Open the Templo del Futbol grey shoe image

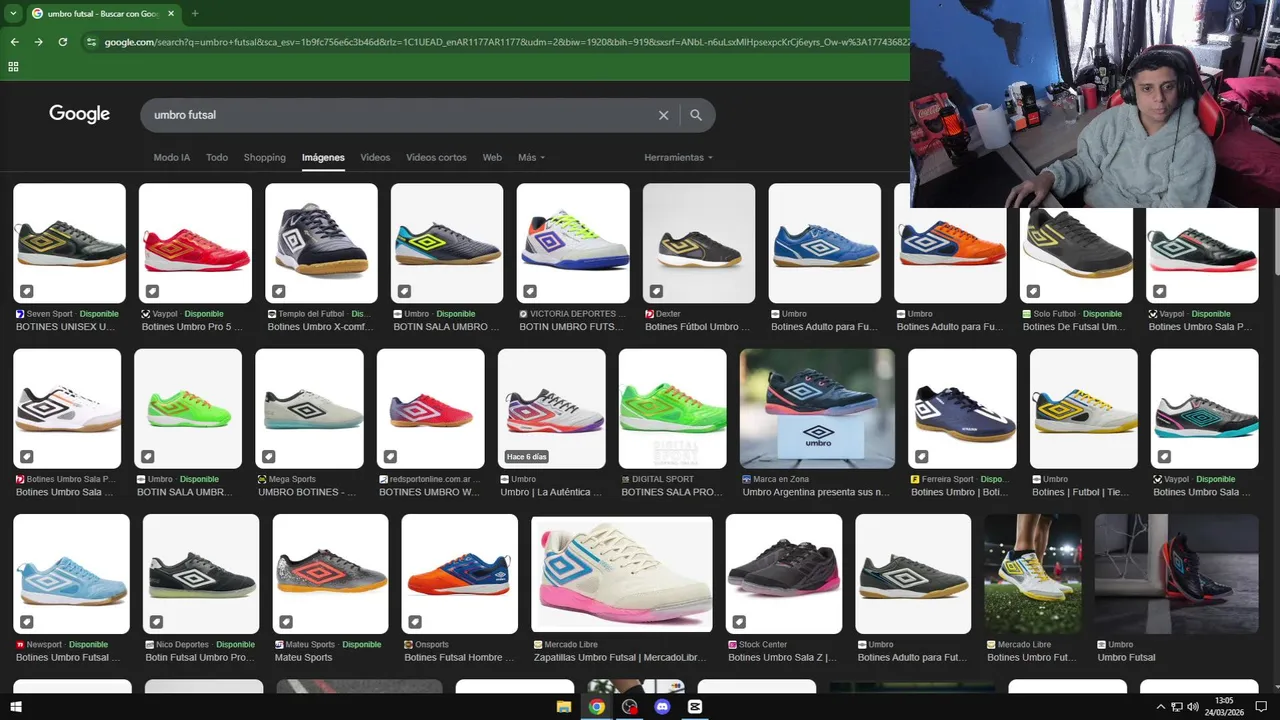(321, 243)
